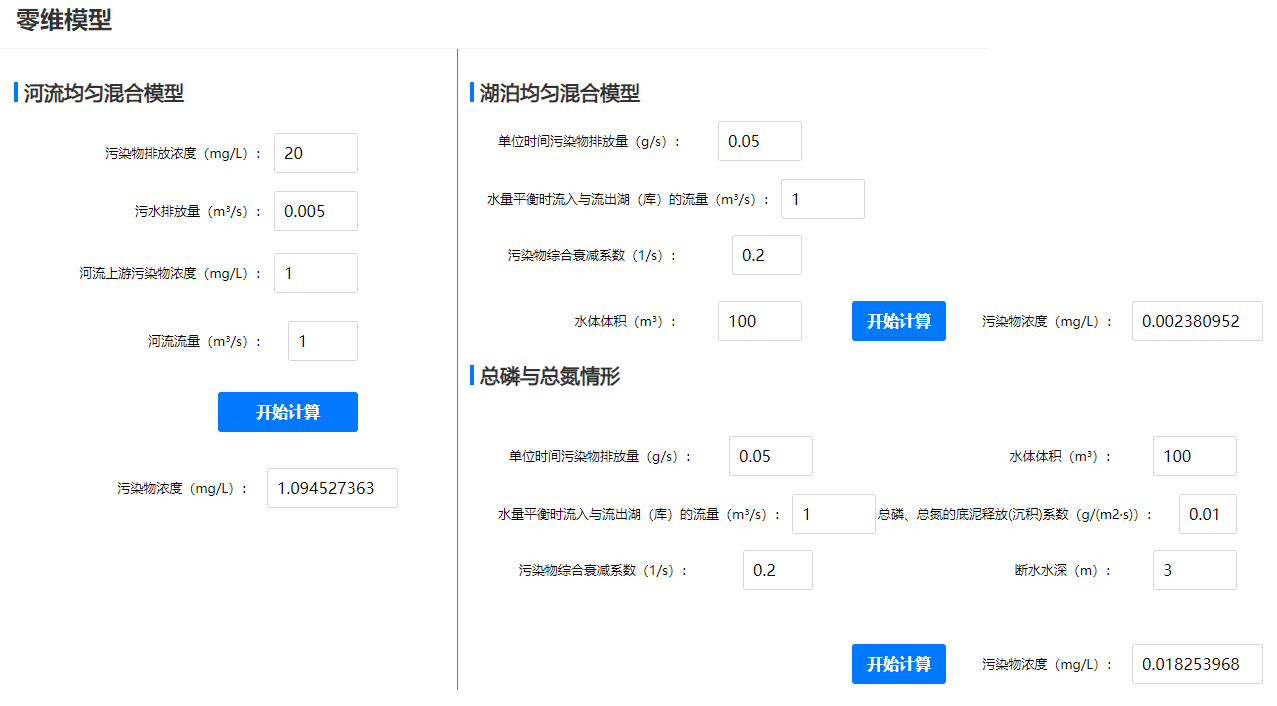Start calculation for 湖泊均匀混合模型
Screen dimensions: 1277x706
(x=898, y=321)
